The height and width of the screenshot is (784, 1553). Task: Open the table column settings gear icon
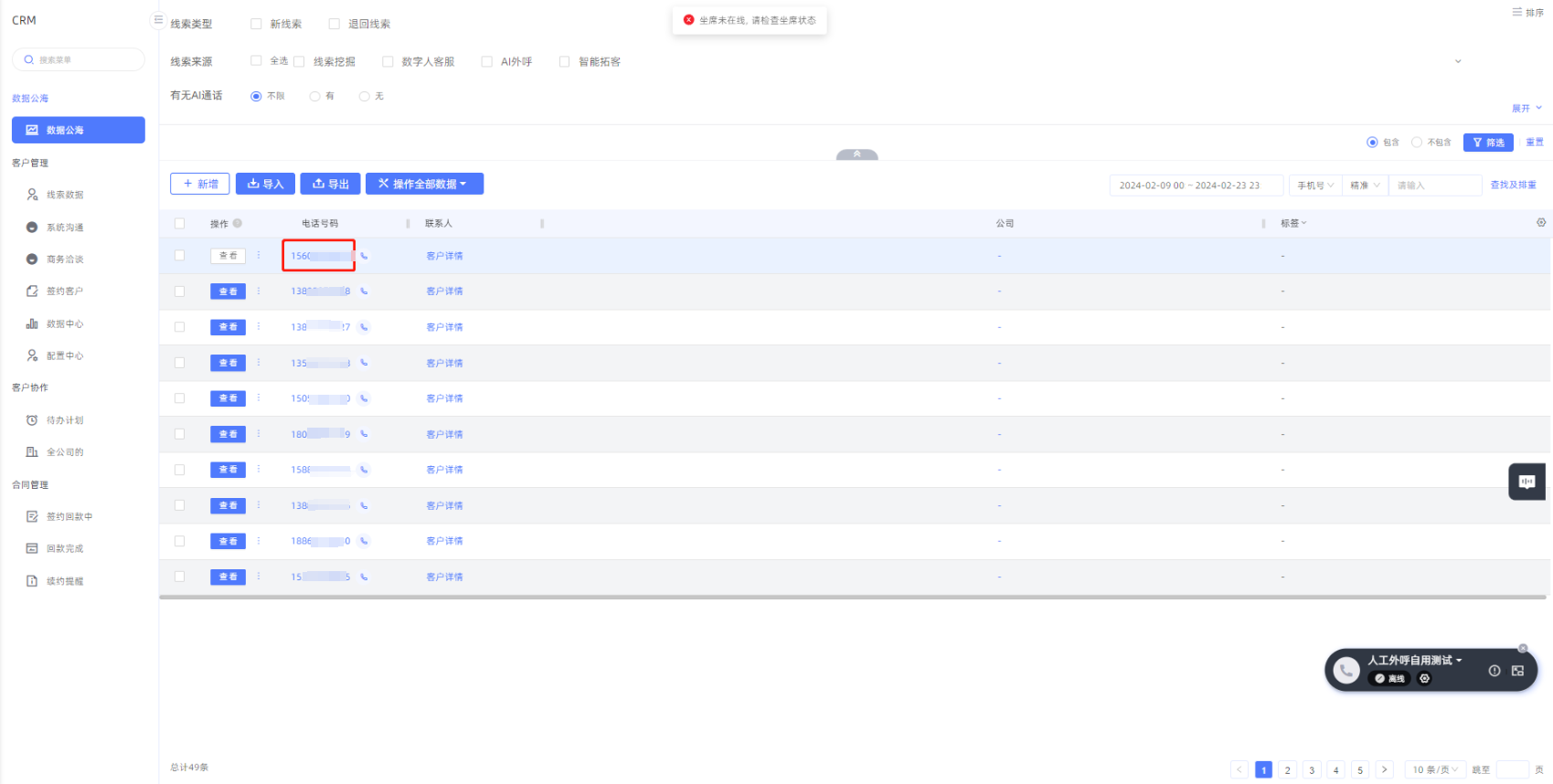tap(1541, 223)
